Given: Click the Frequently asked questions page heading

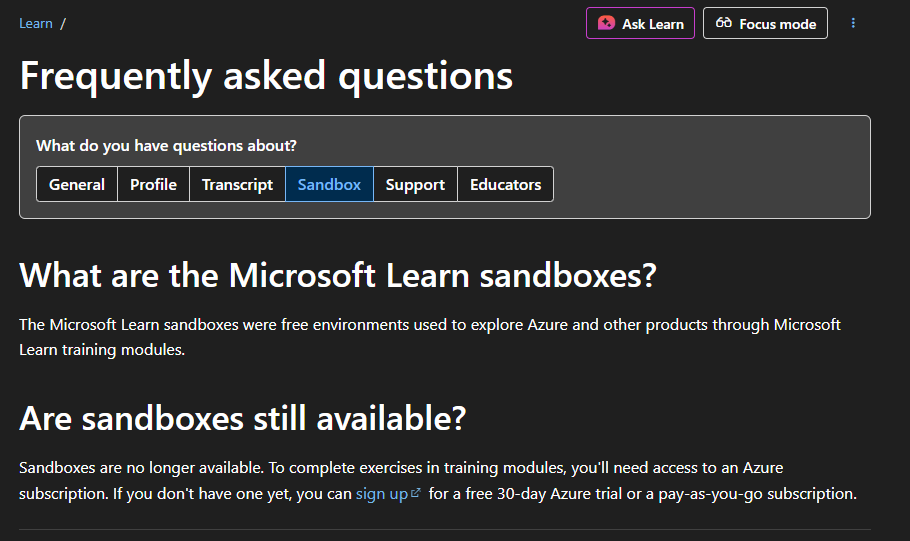Looking at the screenshot, I should coord(266,75).
